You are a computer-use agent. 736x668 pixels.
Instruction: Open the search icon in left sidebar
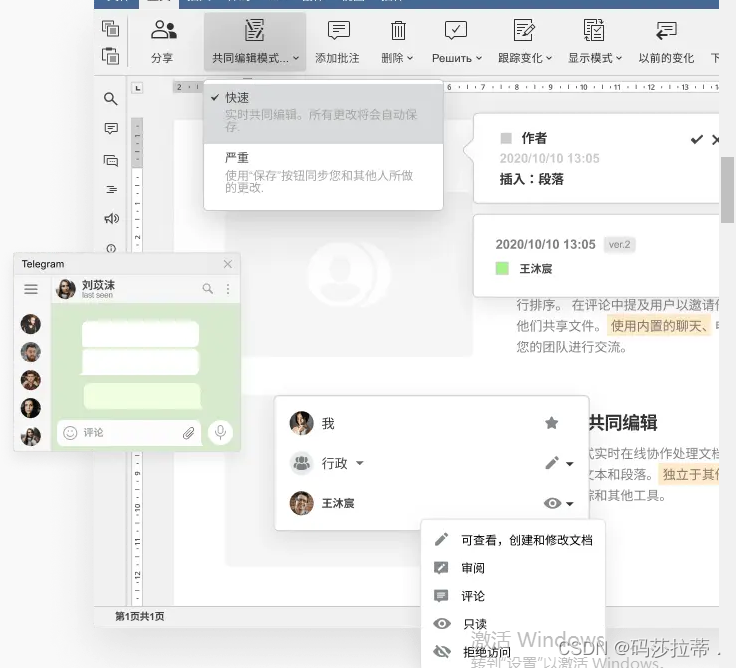111,99
